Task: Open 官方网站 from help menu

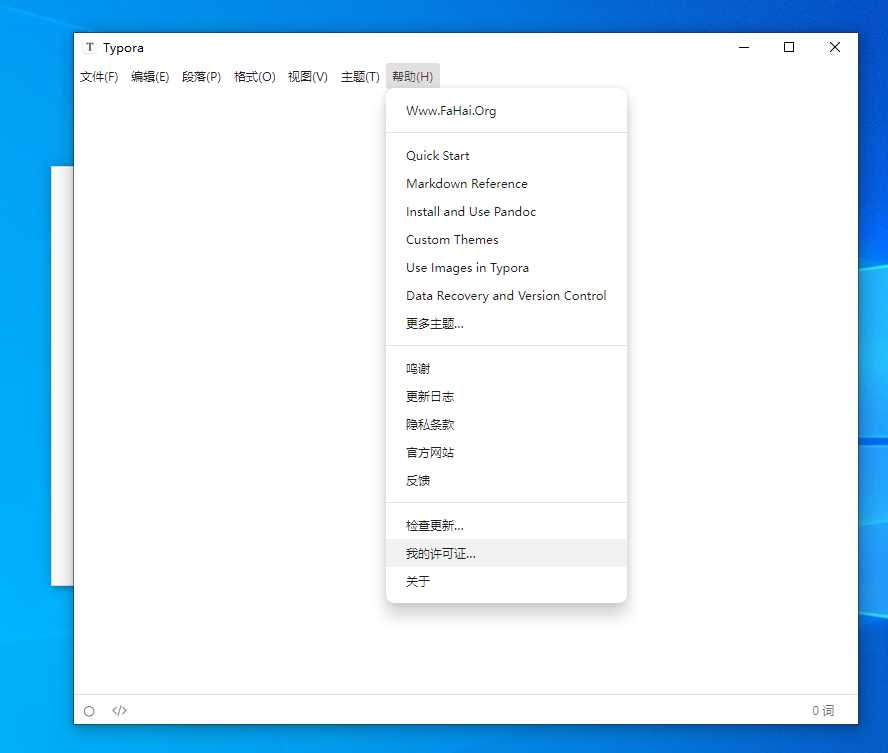Action: click(x=506, y=452)
